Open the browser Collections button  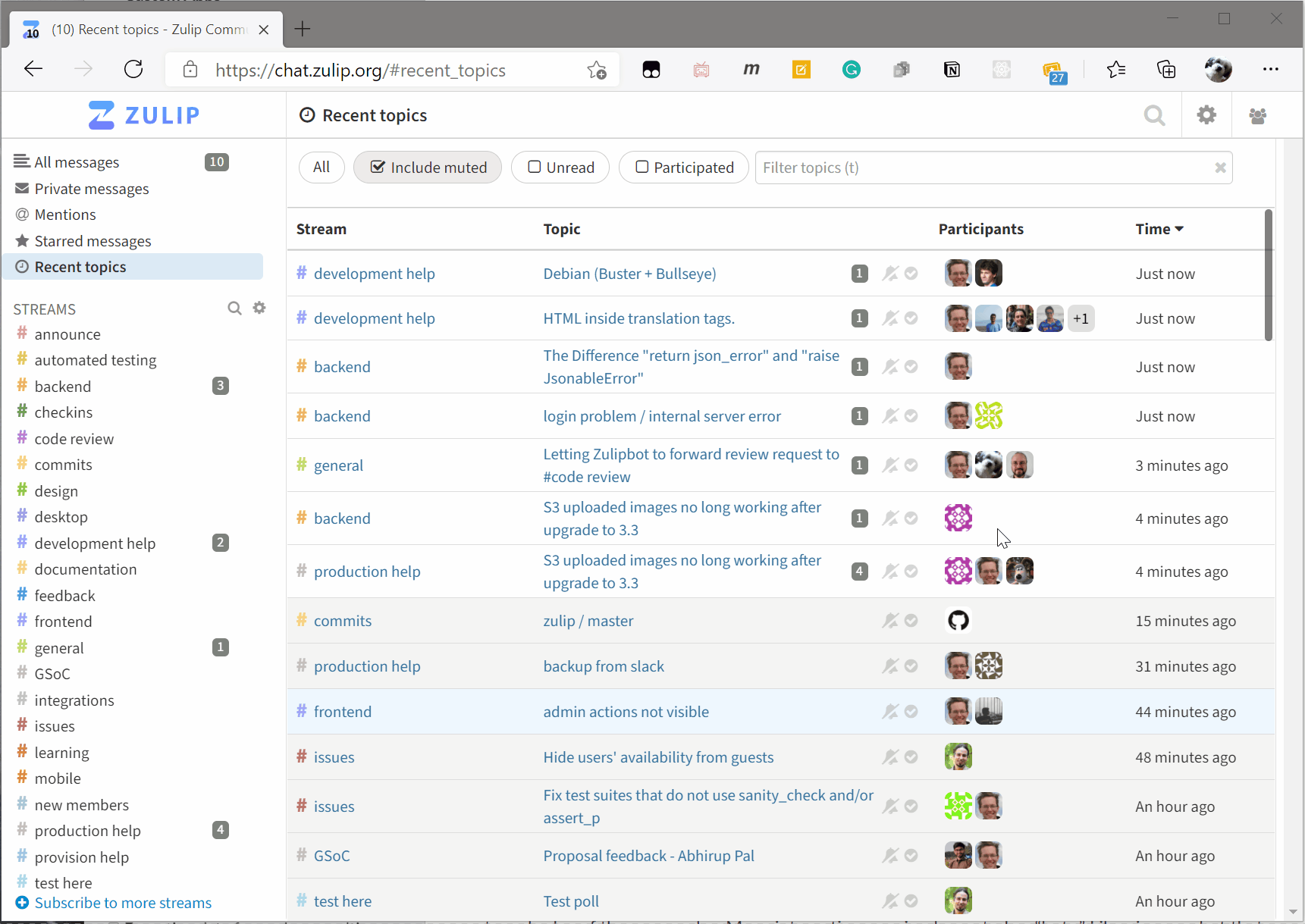point(1166,70)
